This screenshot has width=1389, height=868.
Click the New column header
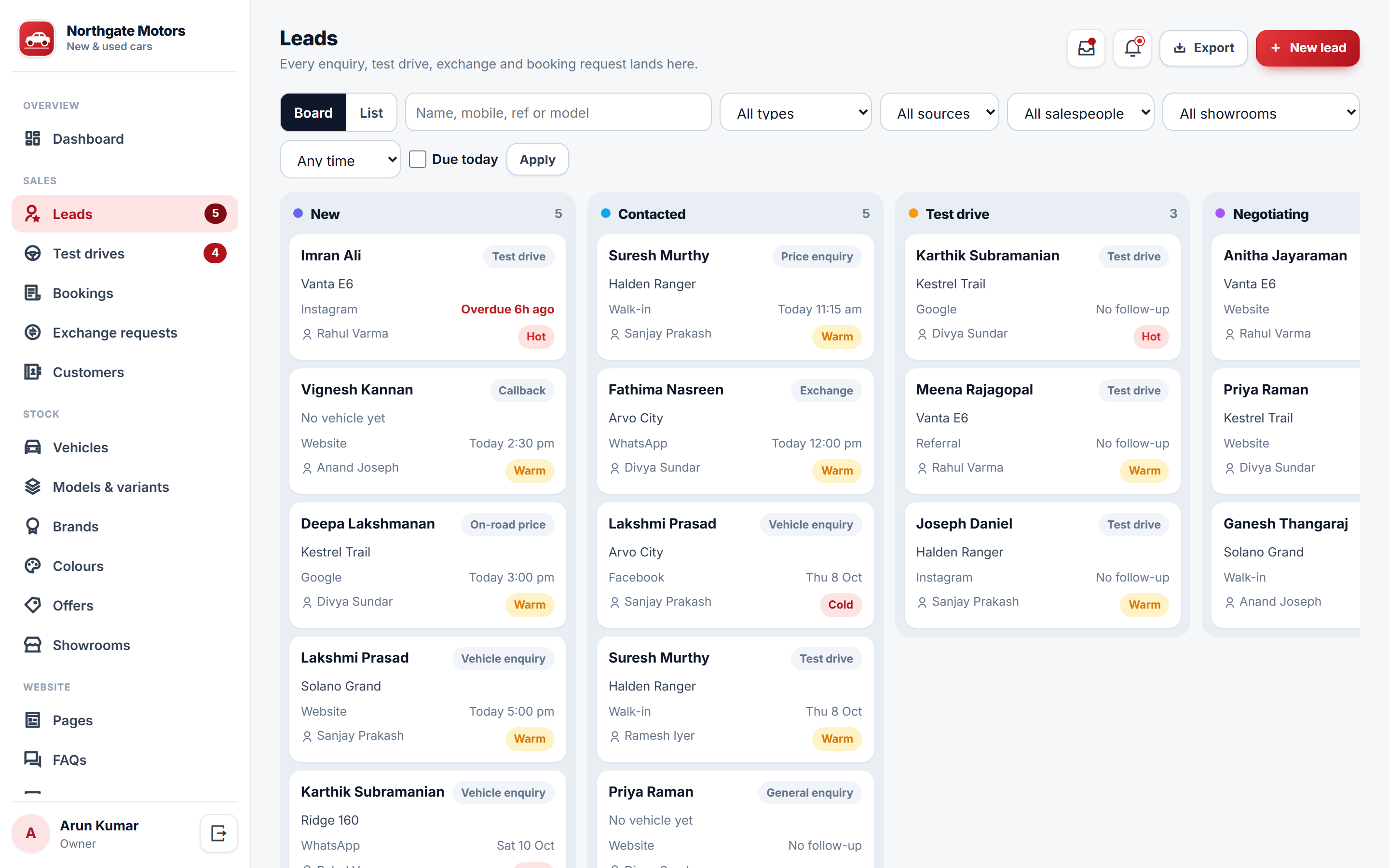[428, 214]
